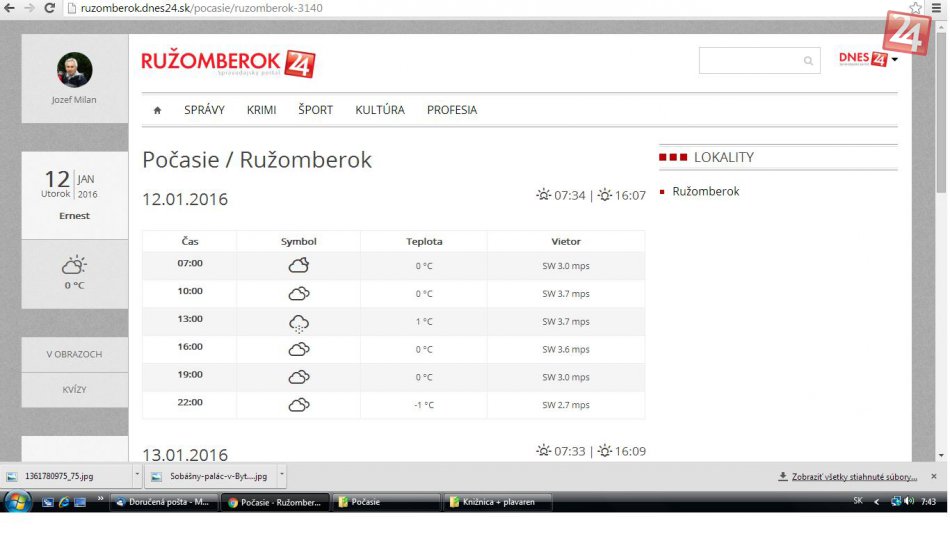Open the Windows Start menu
The image size is (950, 534).
point(17,501)
